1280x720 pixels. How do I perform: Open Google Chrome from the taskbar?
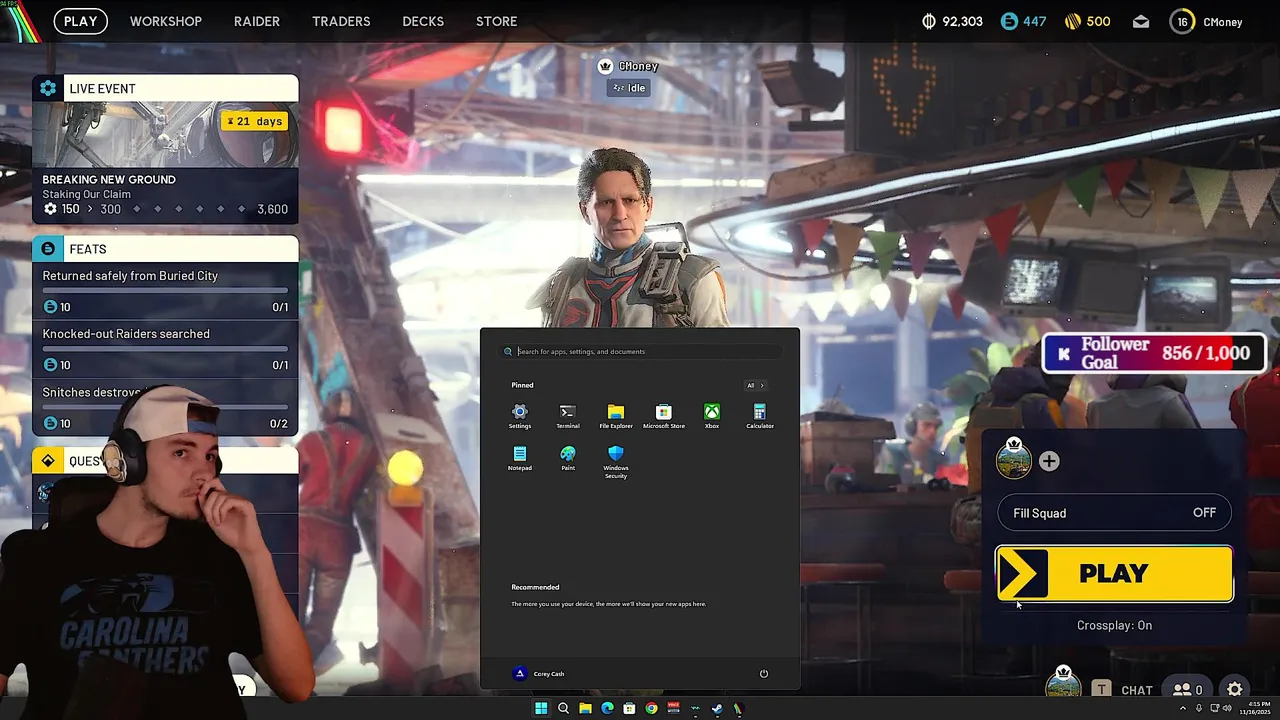pyautogui.click(x=651, y=708)
